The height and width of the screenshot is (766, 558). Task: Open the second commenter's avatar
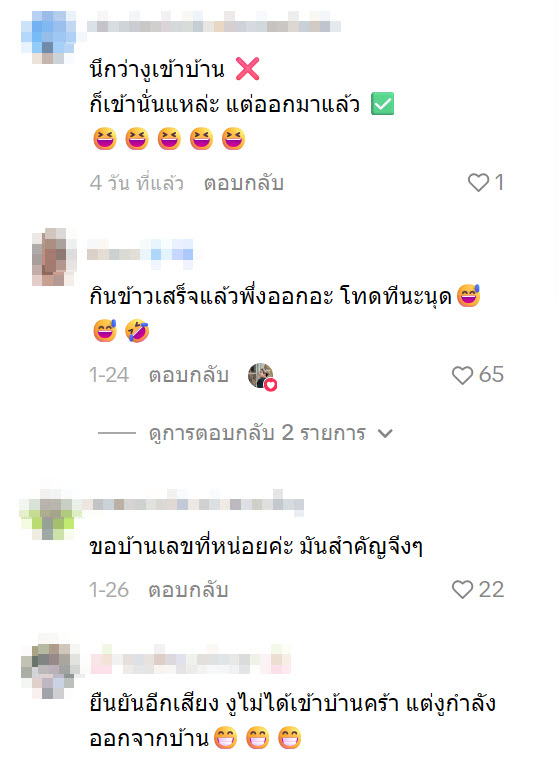[x=54, y=256]
